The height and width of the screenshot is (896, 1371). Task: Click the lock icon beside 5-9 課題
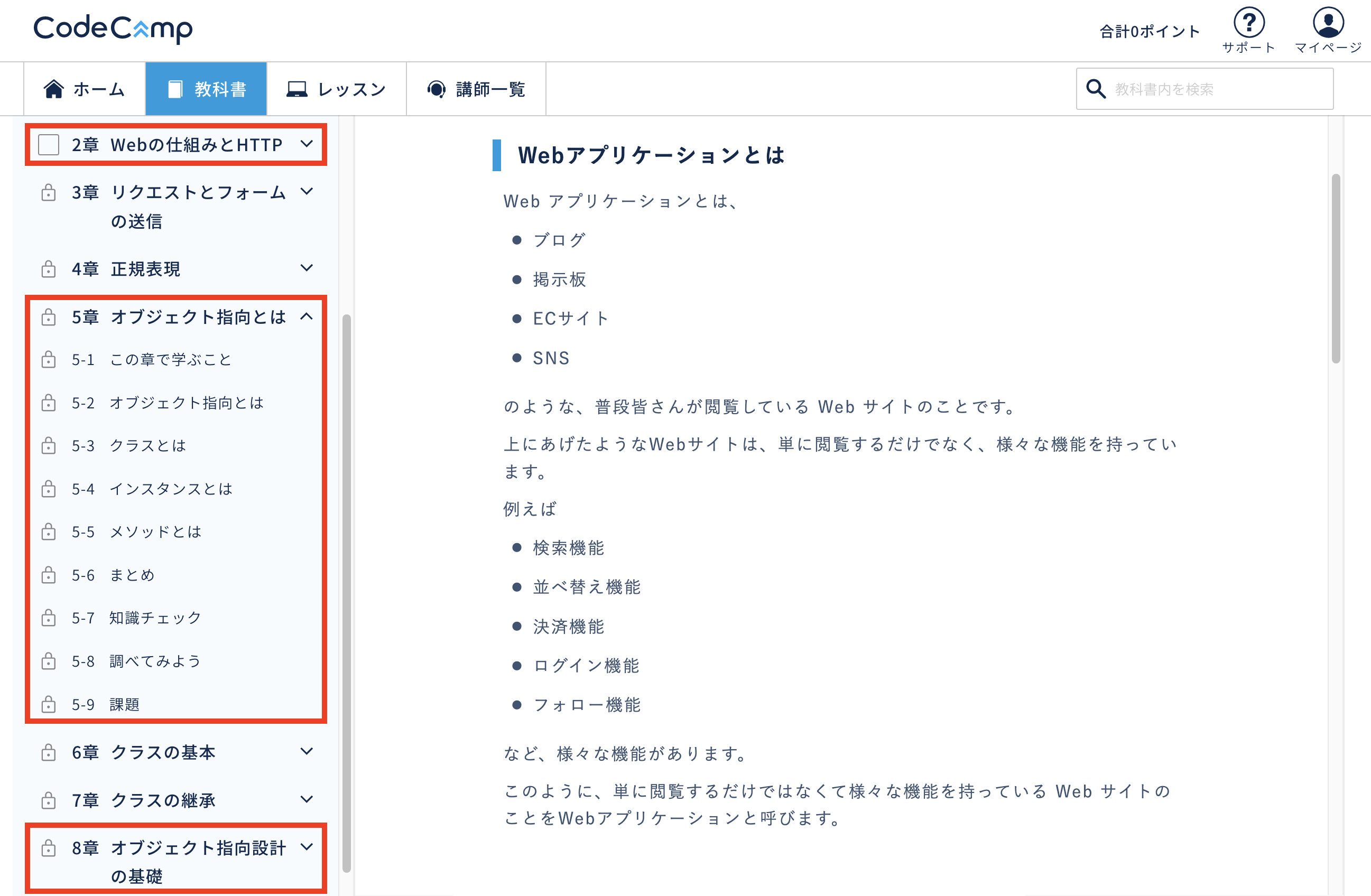coord(49,704)
